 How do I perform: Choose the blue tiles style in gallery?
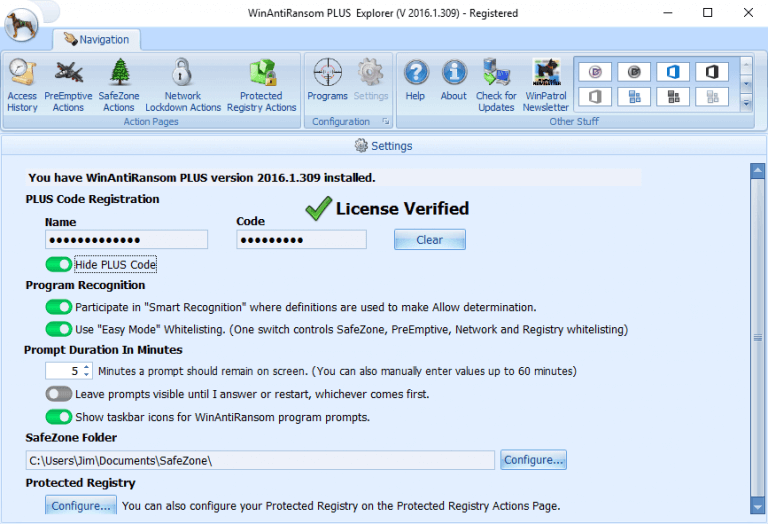click(634, 96)
